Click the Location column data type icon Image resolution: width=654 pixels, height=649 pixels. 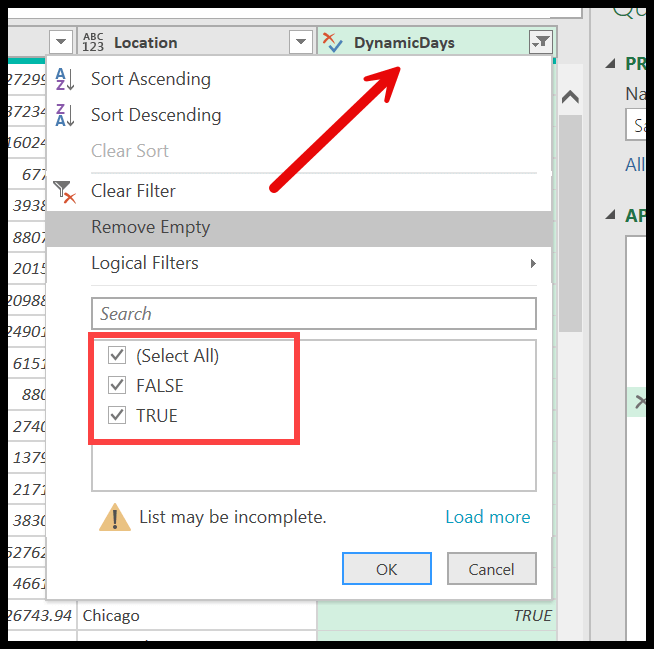(93, 42)
